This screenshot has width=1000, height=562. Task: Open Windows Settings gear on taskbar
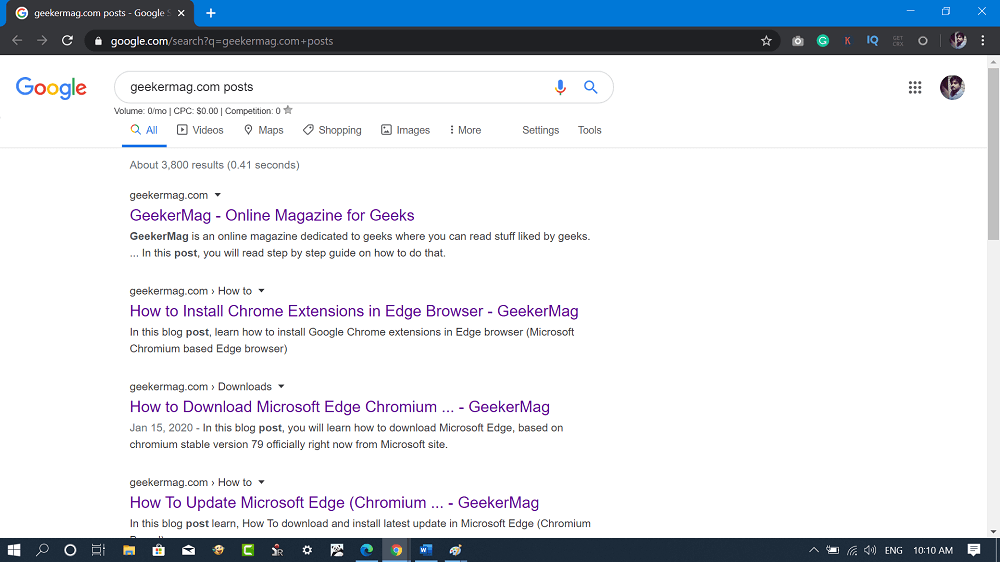click(307, 550)
